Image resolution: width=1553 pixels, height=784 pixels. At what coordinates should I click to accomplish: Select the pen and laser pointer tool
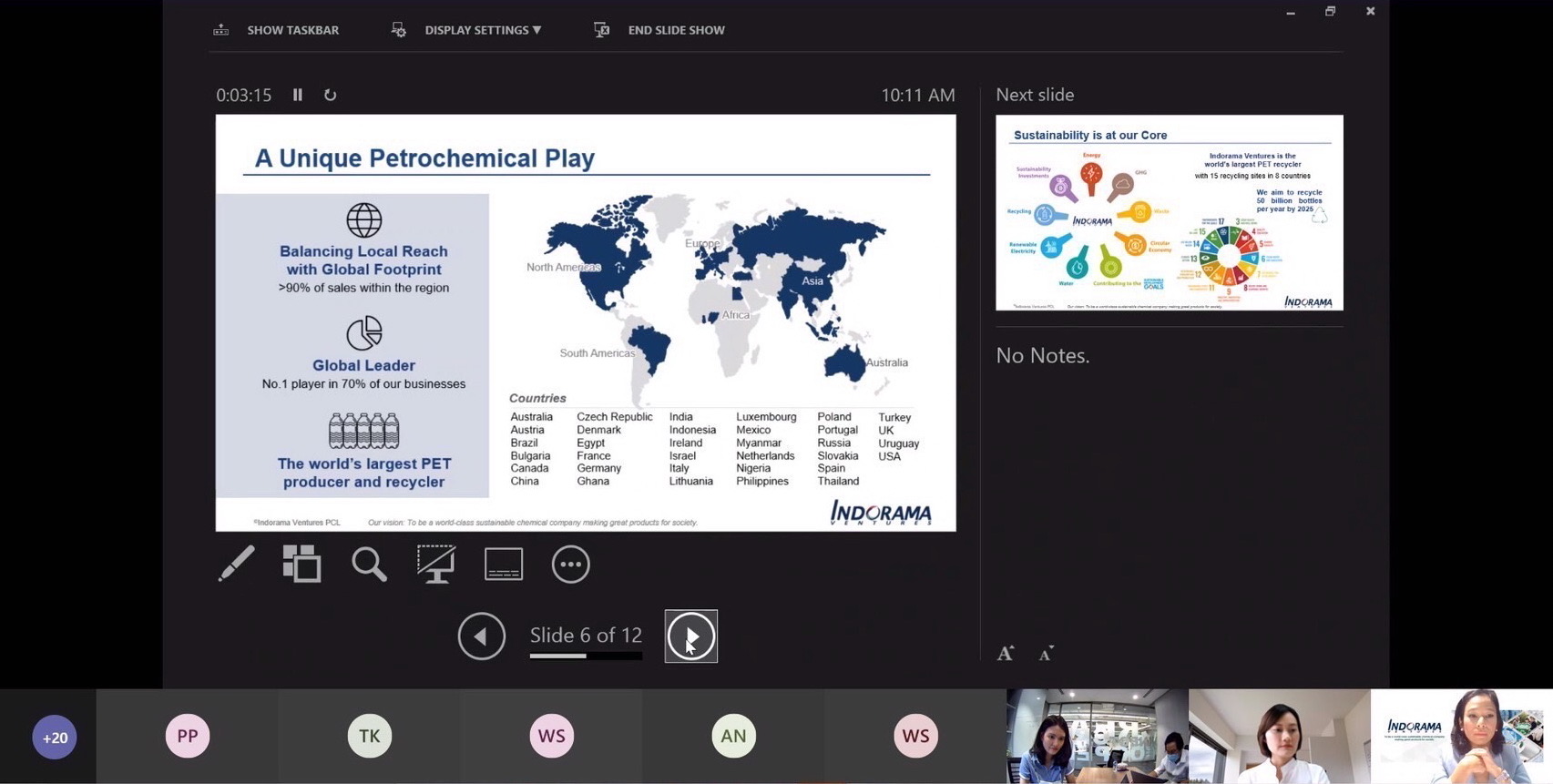click(x=237, y=564)
